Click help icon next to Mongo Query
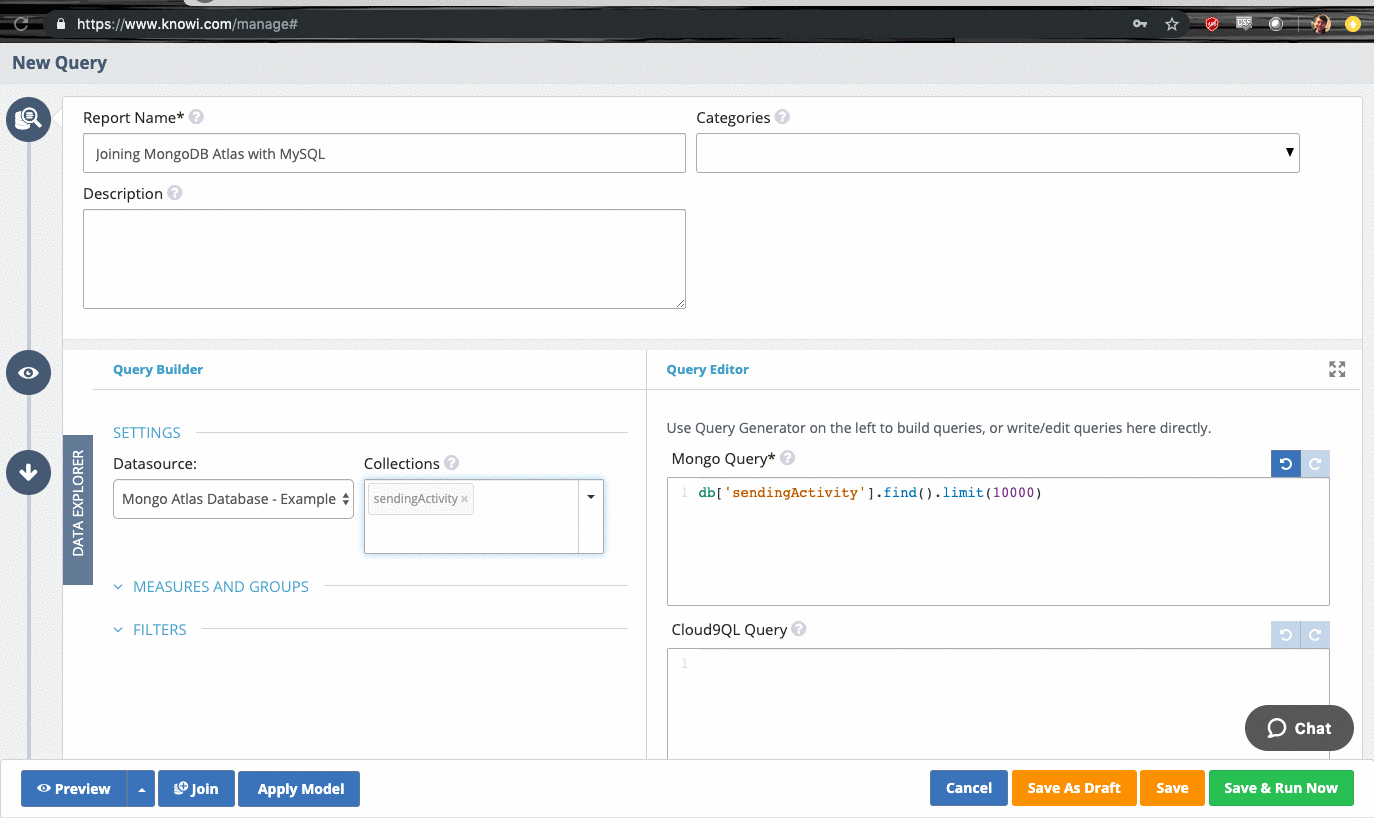This screenshot has height=818, width=1374. [787, 458]
